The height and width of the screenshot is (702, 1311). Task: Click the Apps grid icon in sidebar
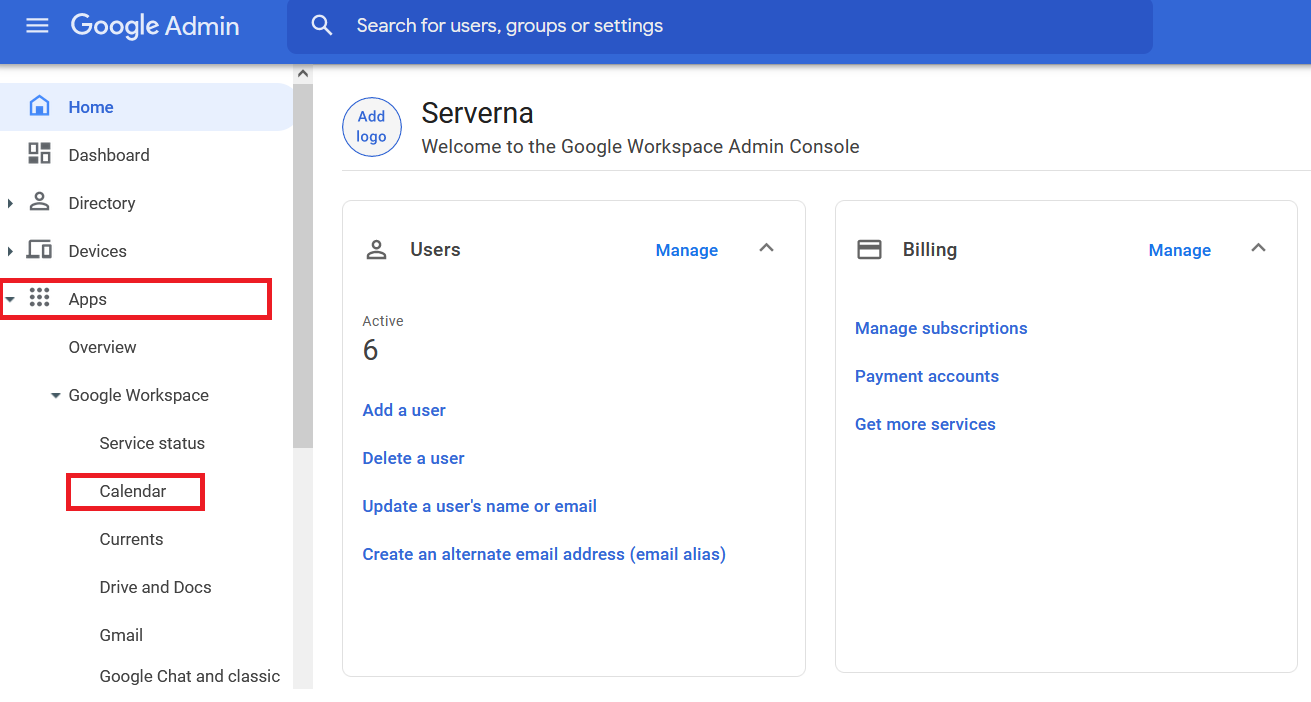tap(40, 298)
